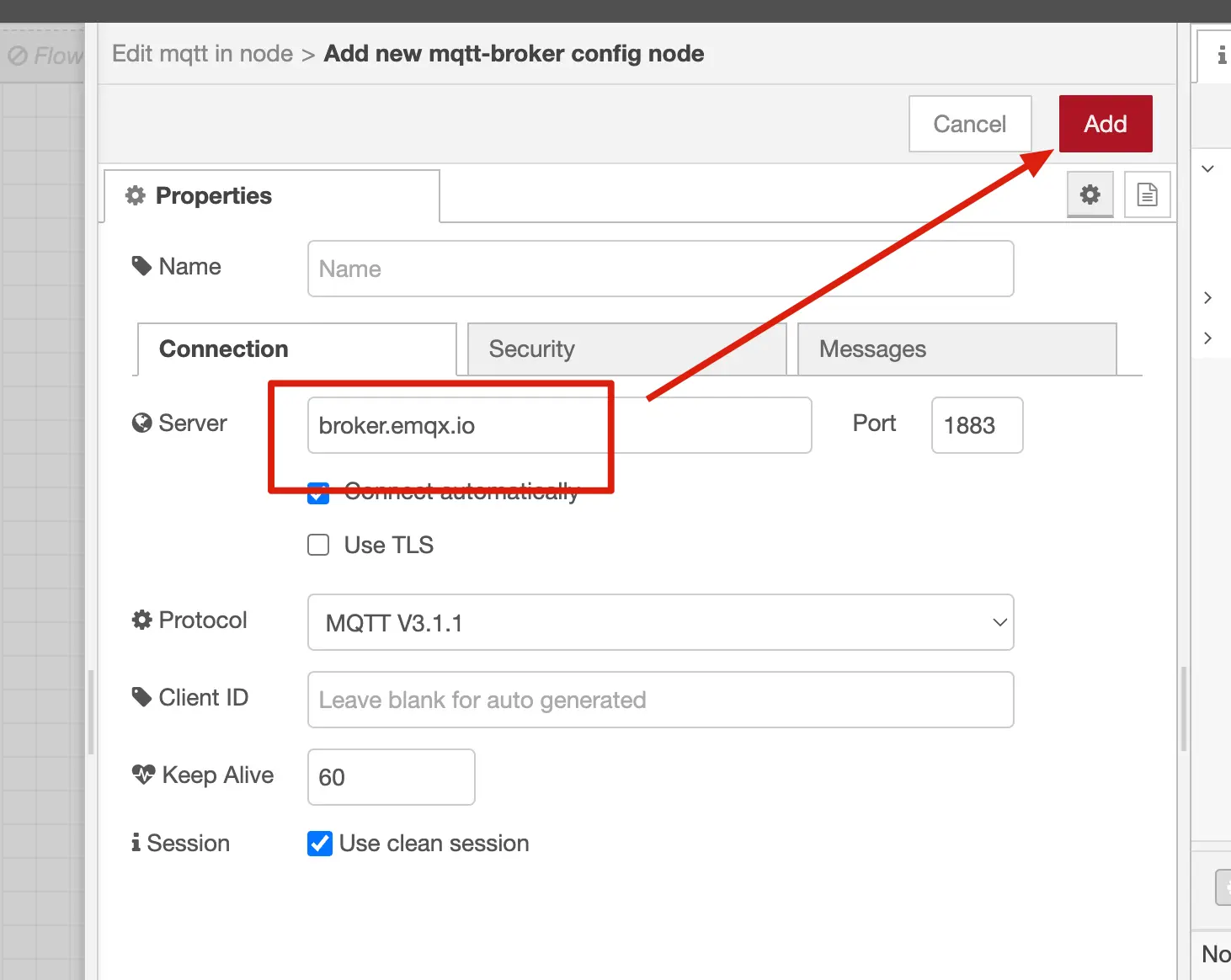
Task: Disable the Connect automatically checkbox
Action: [317, 493]
